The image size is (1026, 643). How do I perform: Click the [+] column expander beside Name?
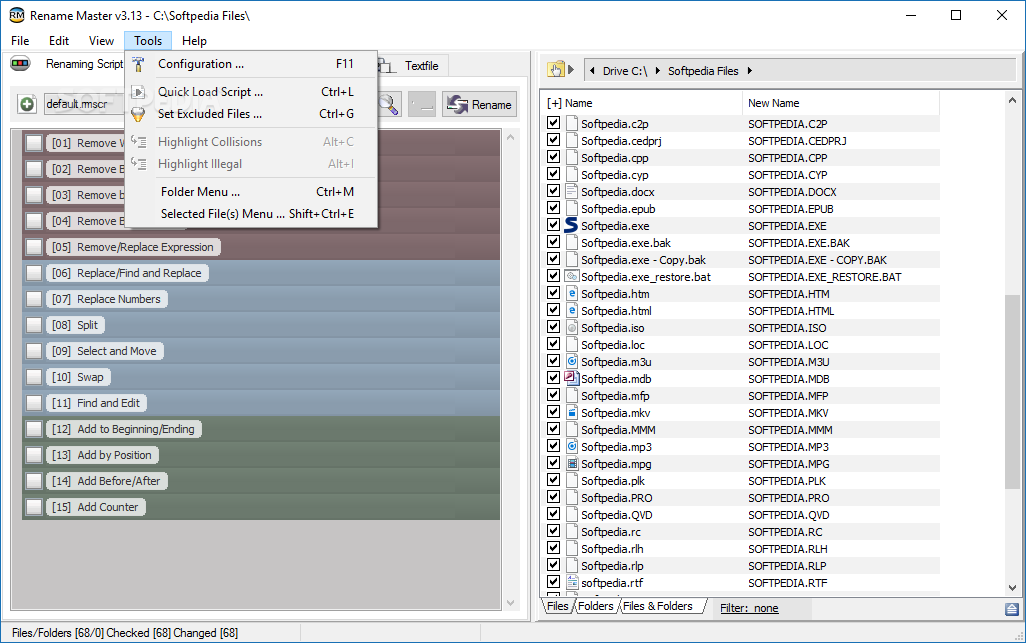point(554,103)
